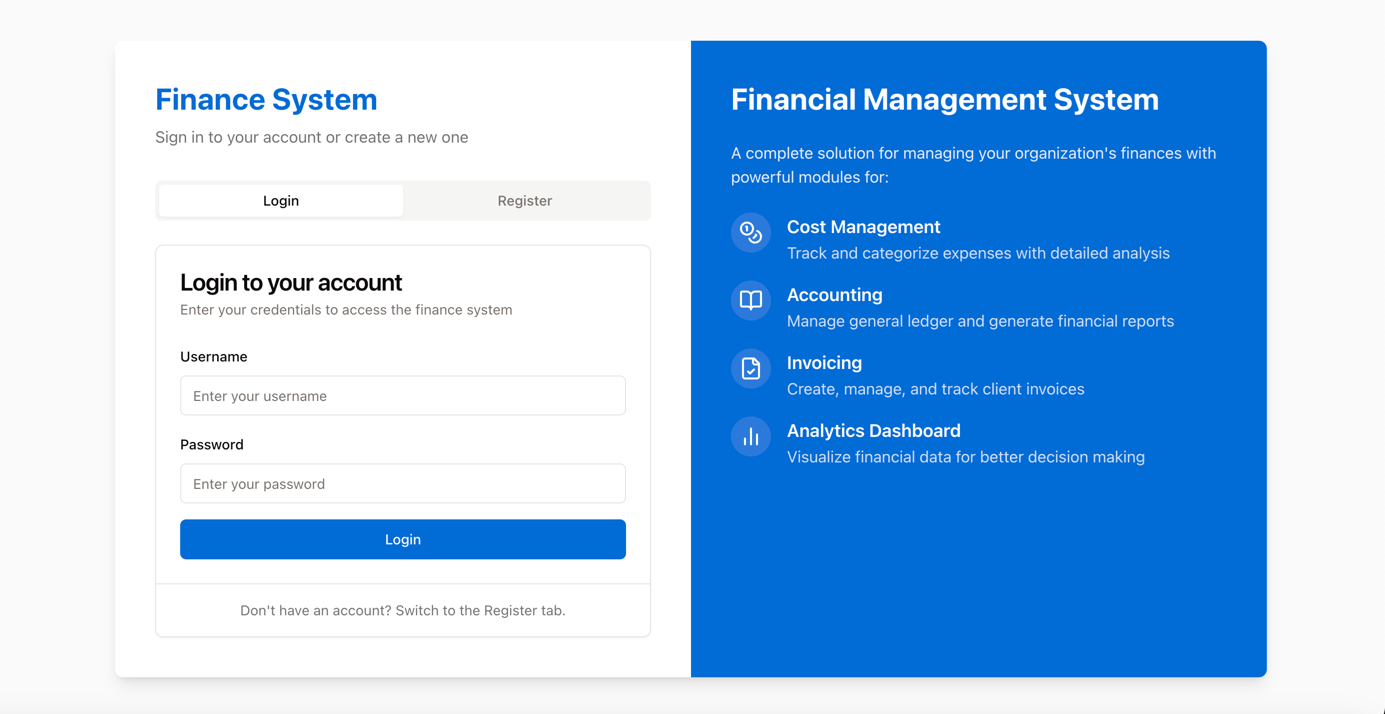Image resolution: width=1385 pixels, height=714 pixels.
Task: Click the Accounting open book icon
Action: (751, 301)
